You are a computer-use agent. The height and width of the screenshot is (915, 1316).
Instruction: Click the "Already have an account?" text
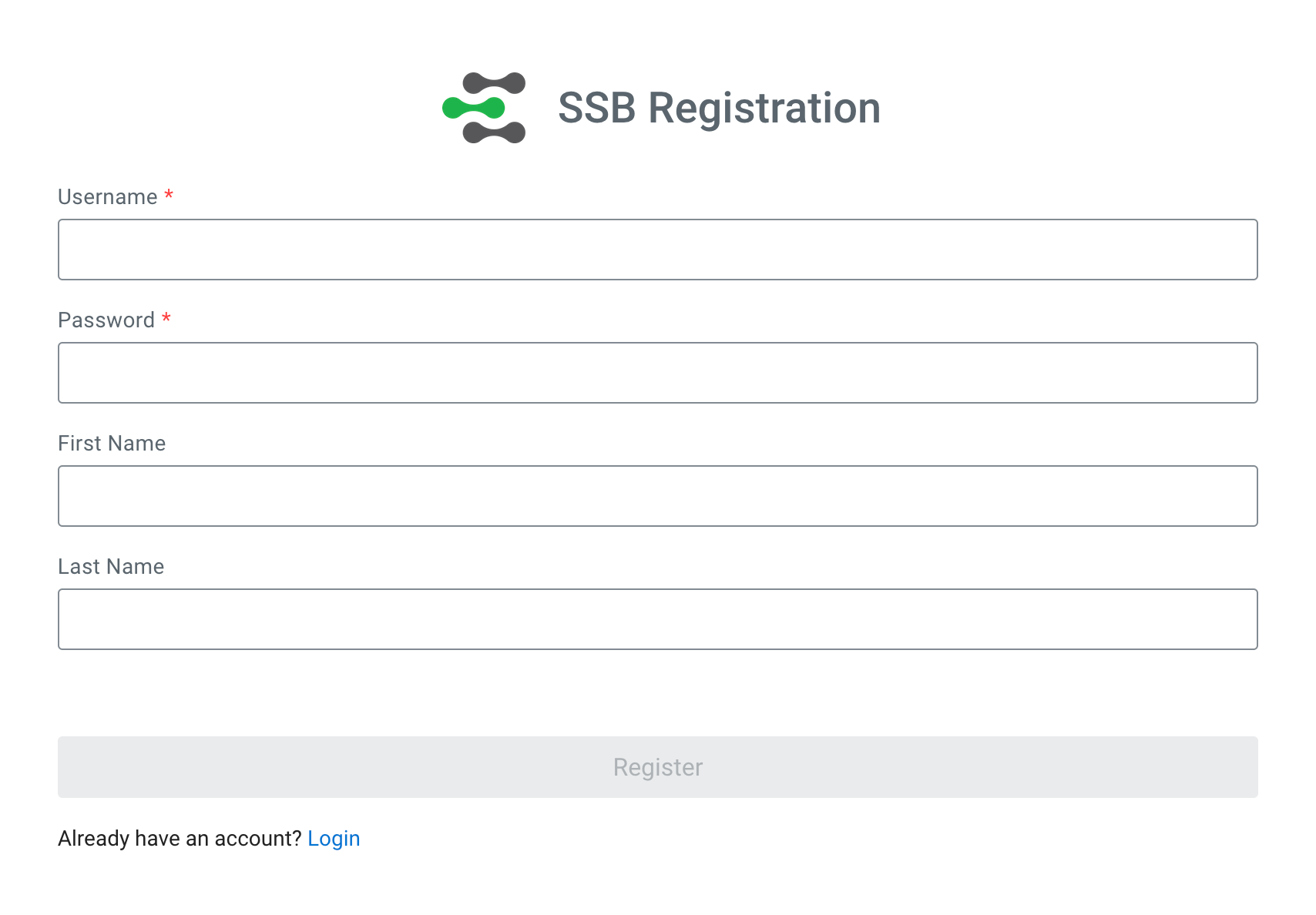[180, 838]
